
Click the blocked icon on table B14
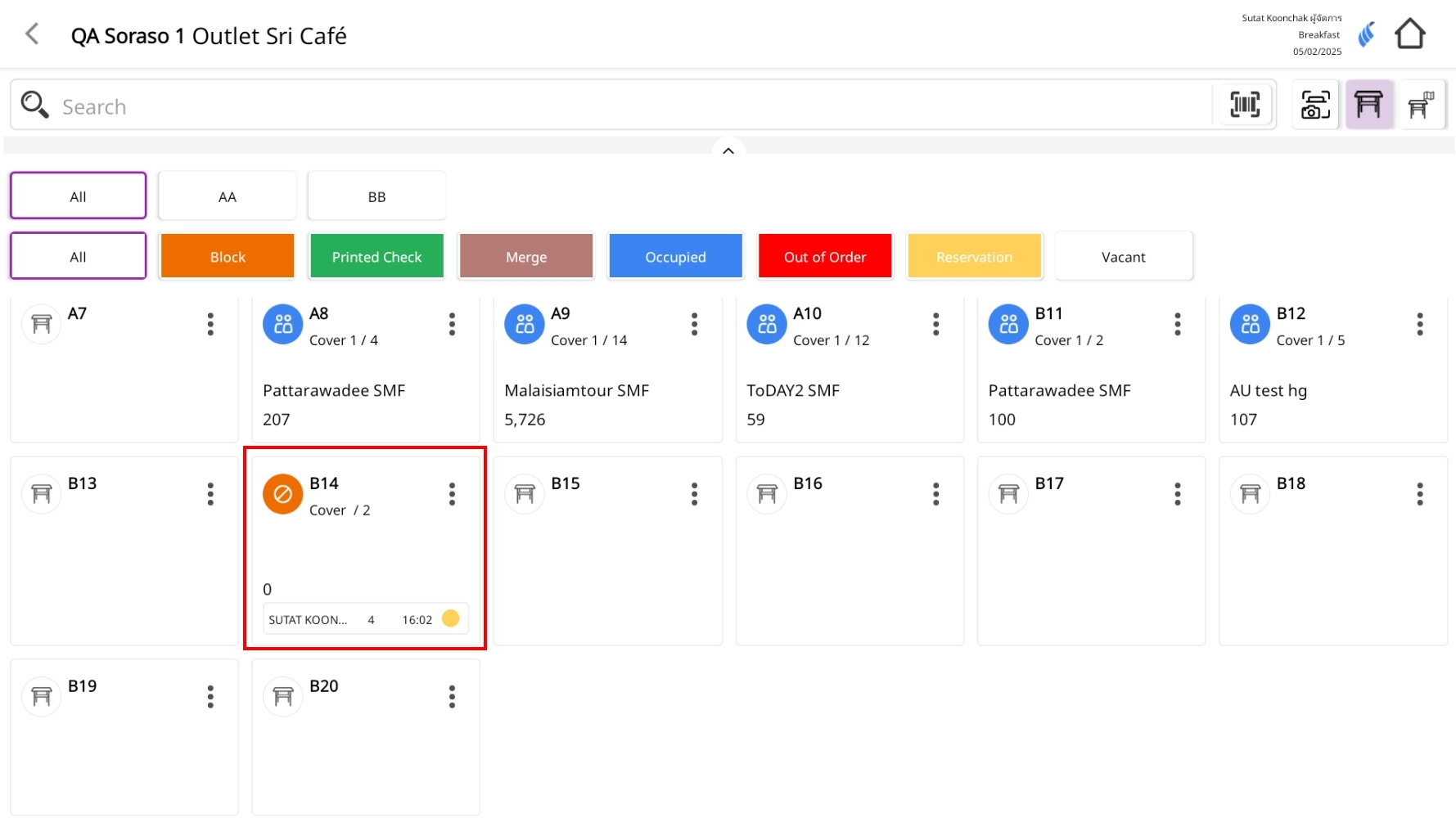282,494
